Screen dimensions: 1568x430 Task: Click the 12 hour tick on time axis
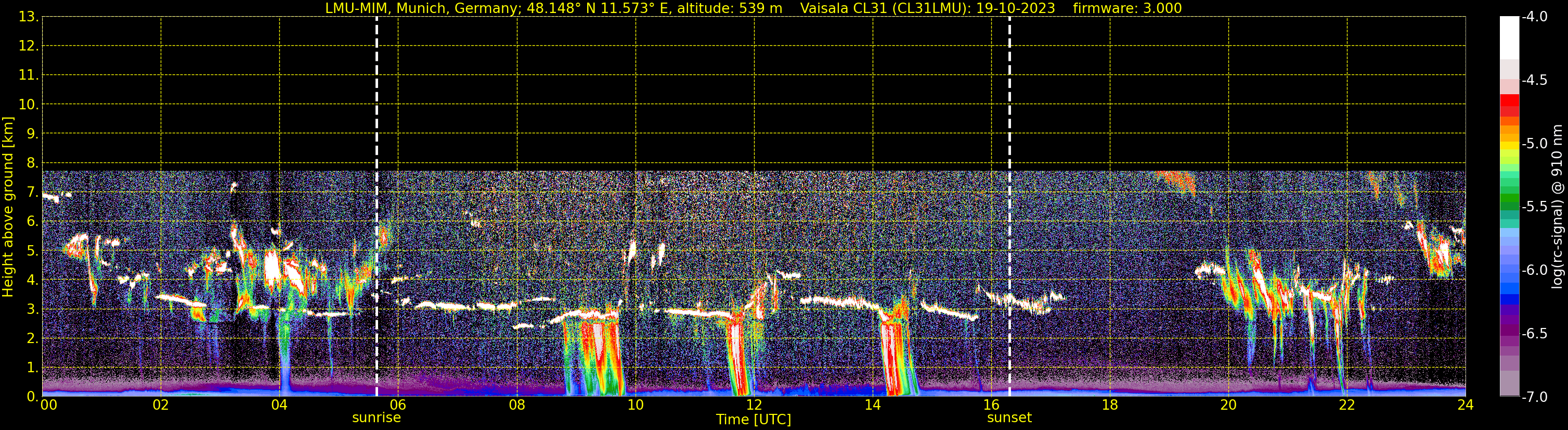754,406
